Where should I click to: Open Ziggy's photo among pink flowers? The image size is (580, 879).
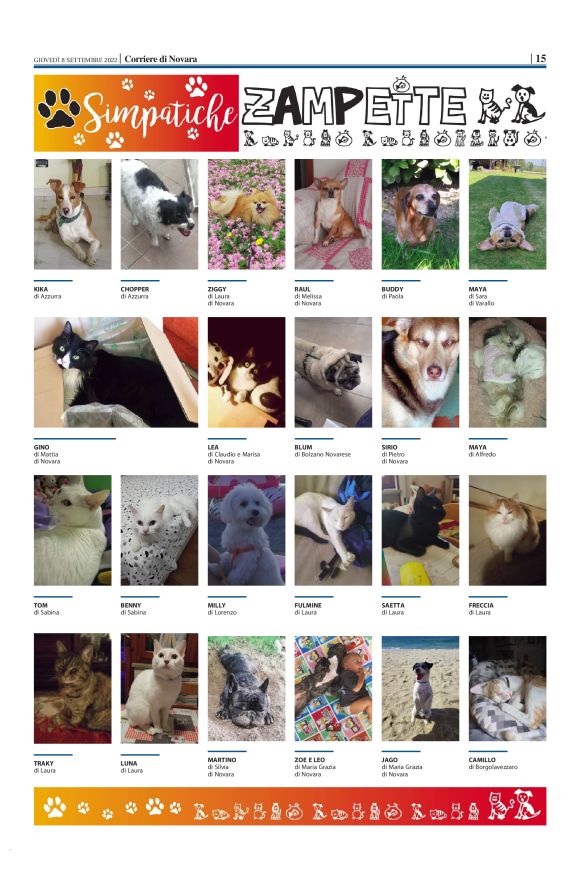[247, 214]
